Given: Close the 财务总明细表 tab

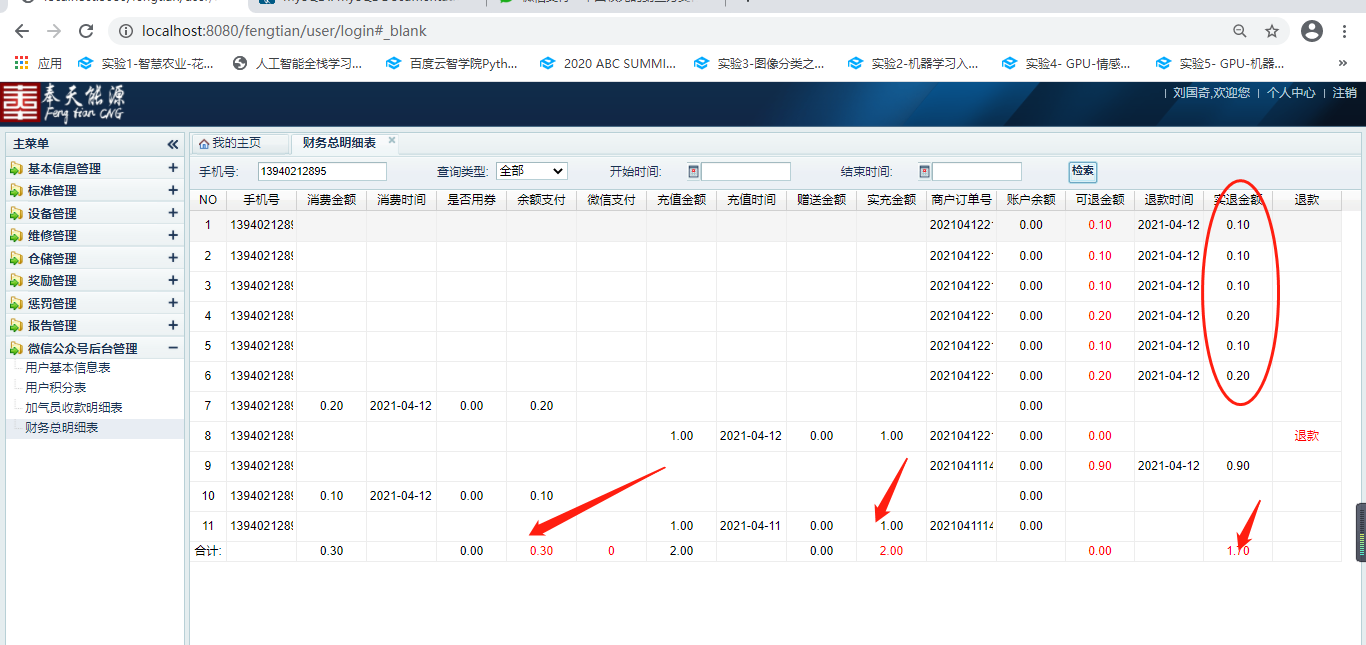Looking at the screenshot, I should pos(392,141).
